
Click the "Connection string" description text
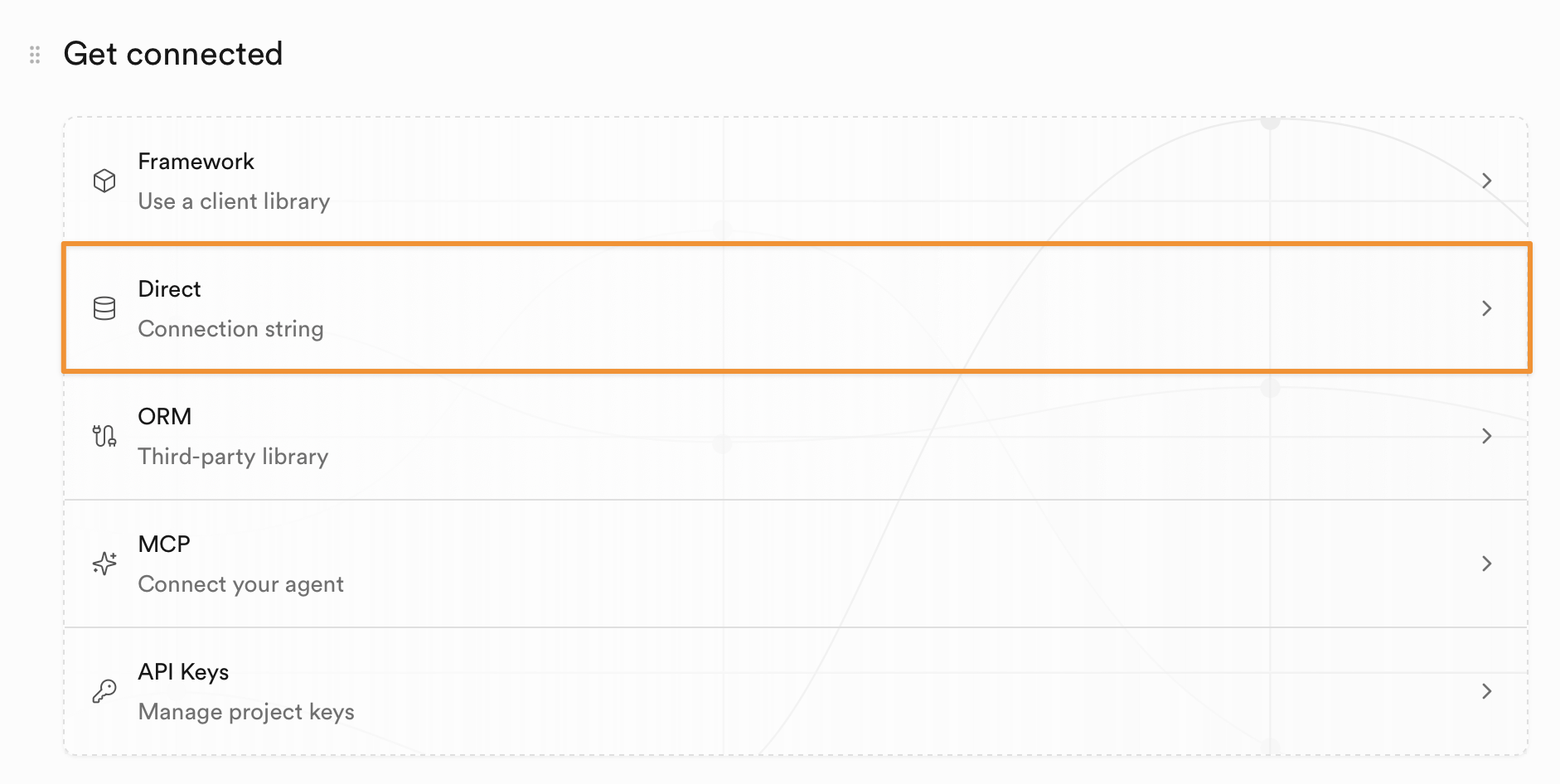(x=230, y=329)
